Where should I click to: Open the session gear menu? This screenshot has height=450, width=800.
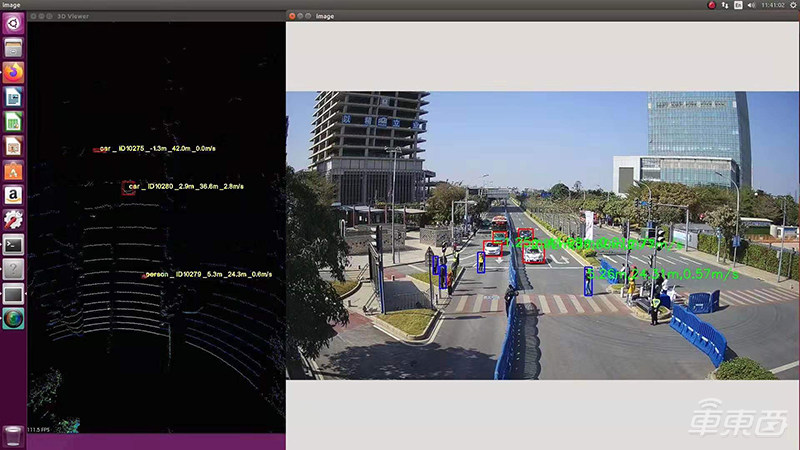click(x=792, y=5)
